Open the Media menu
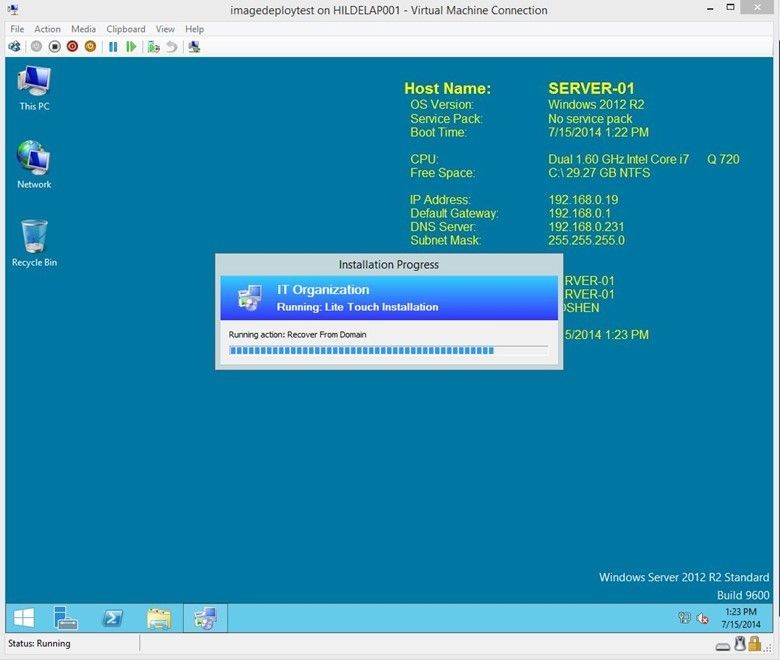The height and width of the screenshot is (660, 780). [83, 29]
